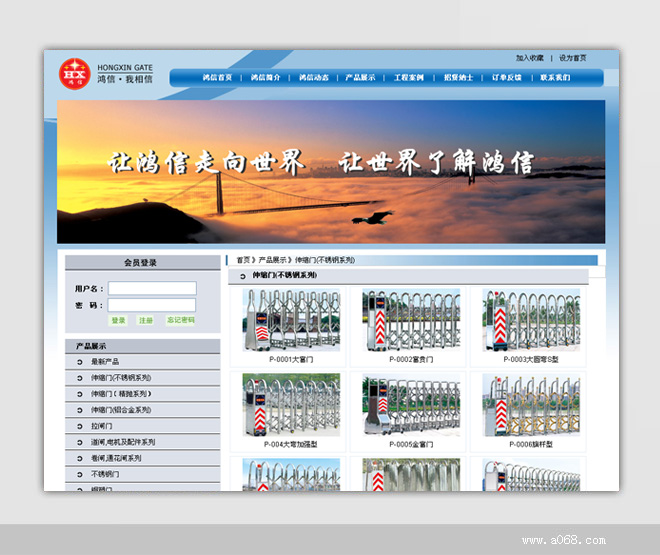
Task: Open 鸿信动态 navigation item
Action: [x=314, y=77]
